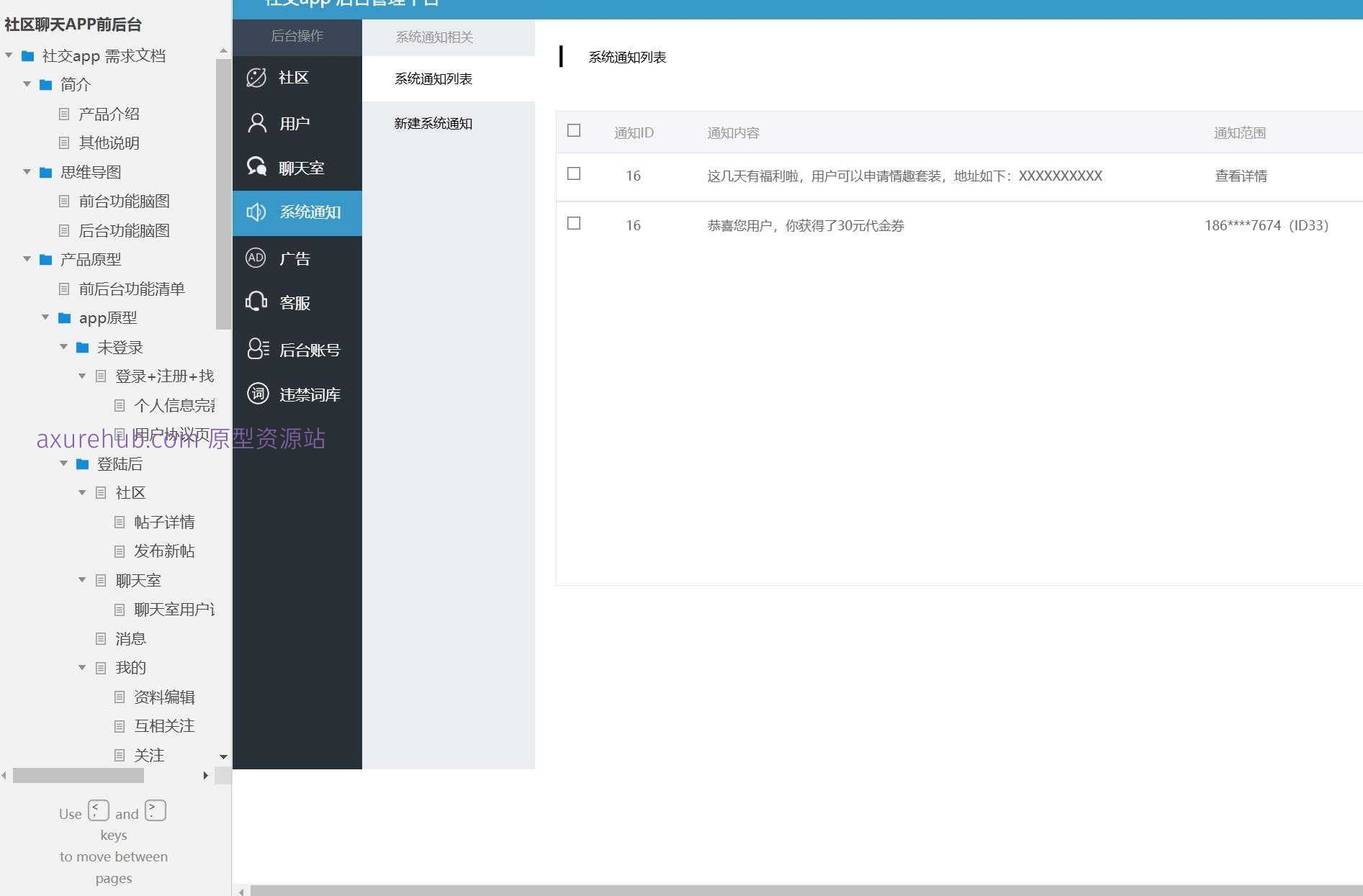This screenshot has width=1363, height=896.
Task: Collapse the 社交app 需求文档 tree folder
Action: point(9,55)
